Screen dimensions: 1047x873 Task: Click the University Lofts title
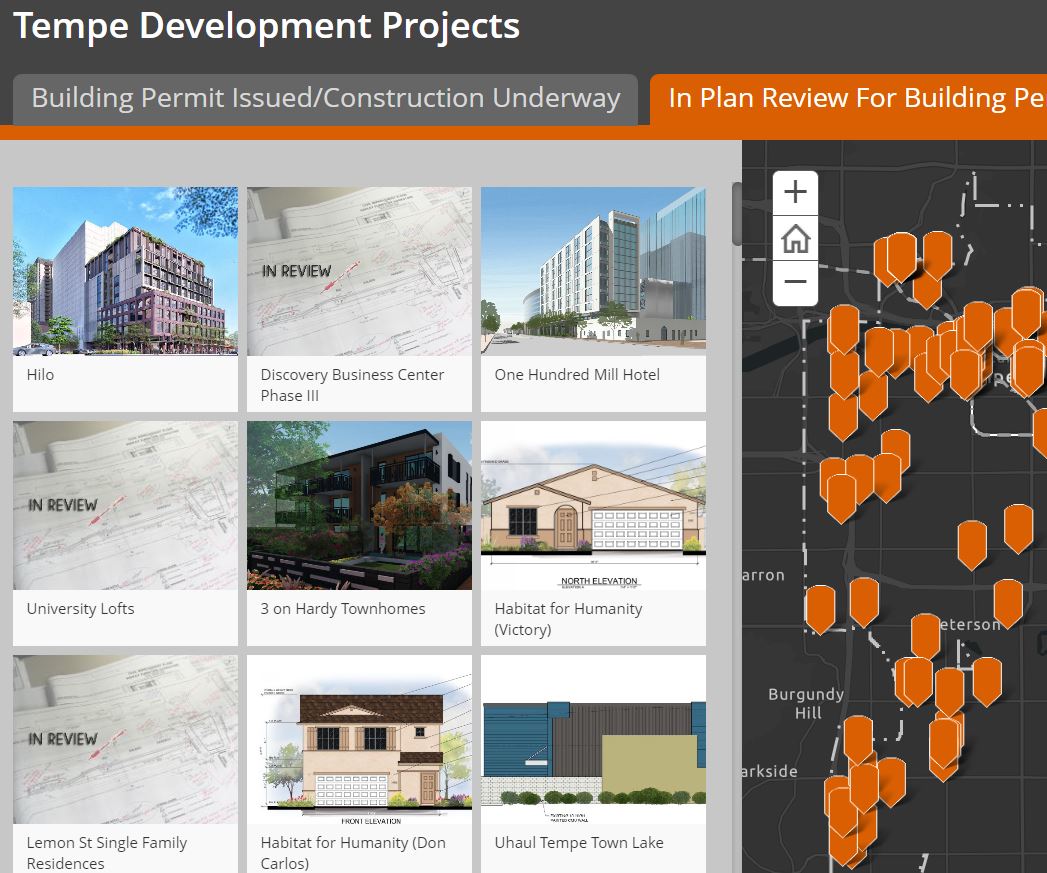point(80,609)
